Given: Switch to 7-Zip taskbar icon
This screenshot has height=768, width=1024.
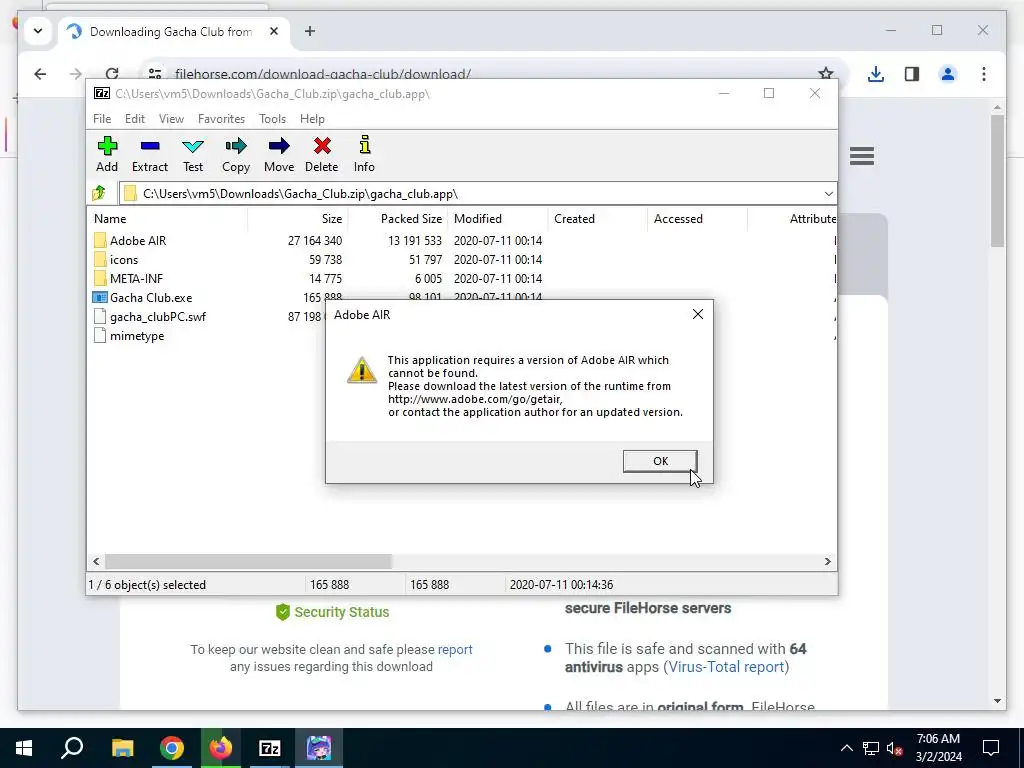Looking at the screenshot, I should (x=269, y=748).
